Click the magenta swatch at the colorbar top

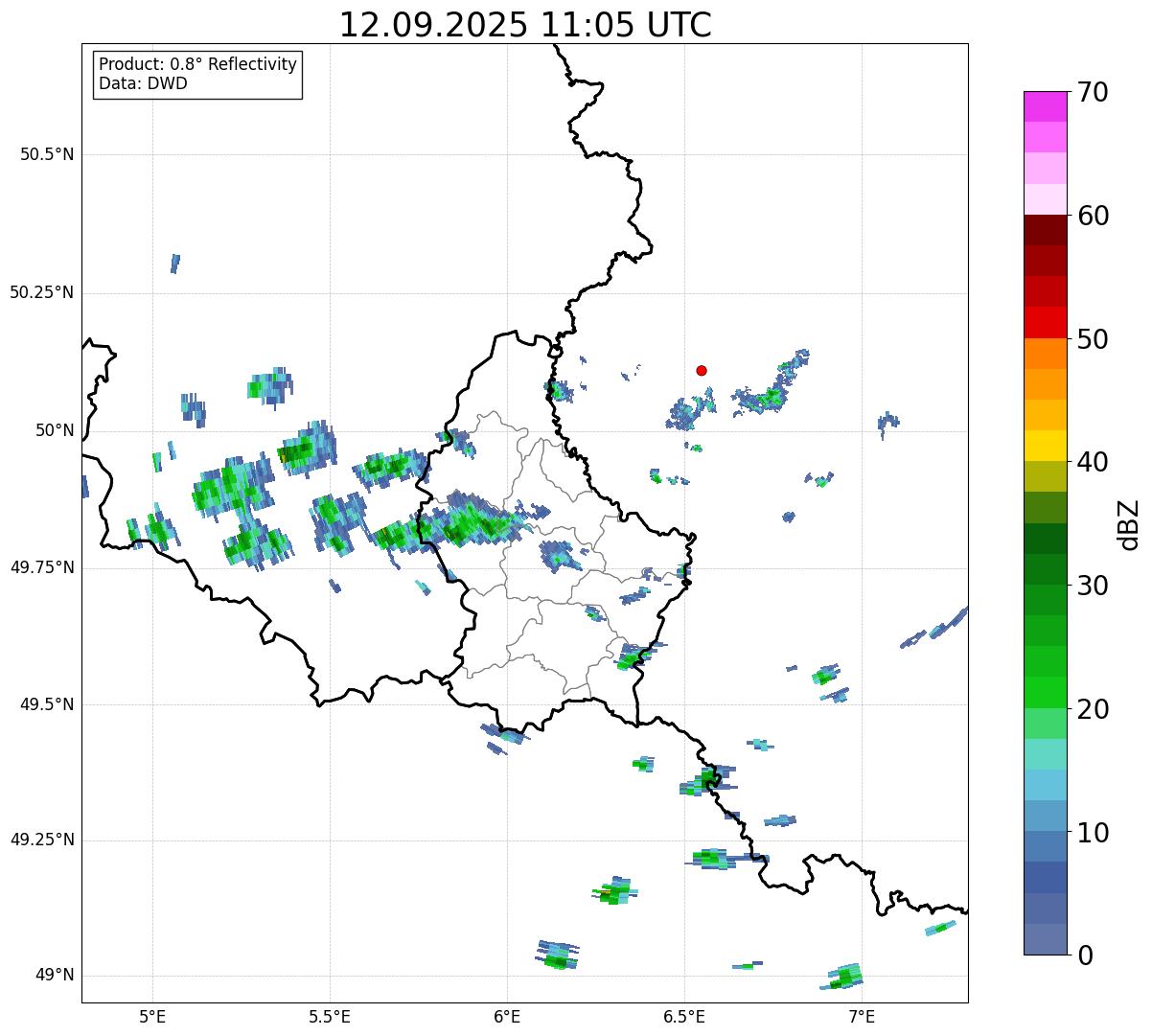[1045, 106]
